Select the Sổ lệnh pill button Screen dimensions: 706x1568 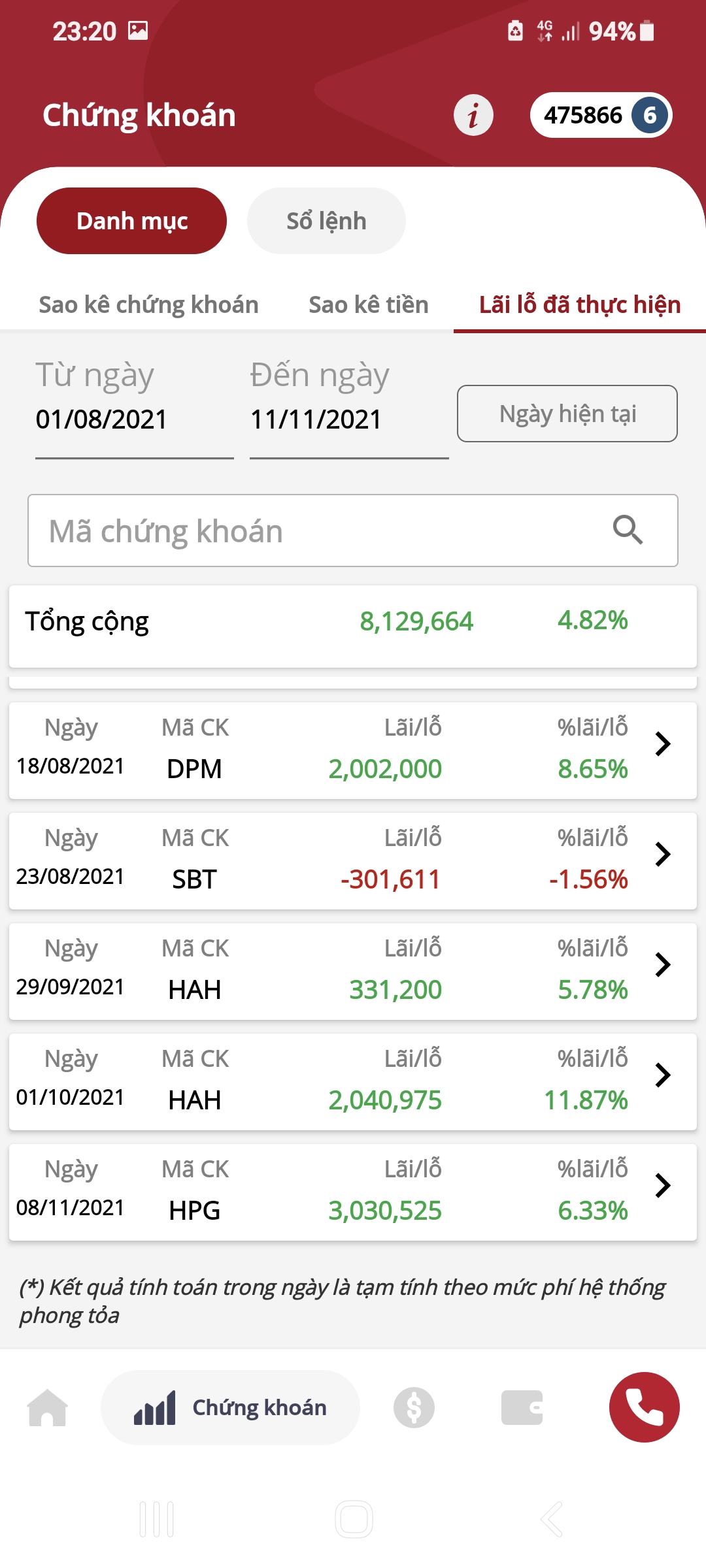(326, 221)
